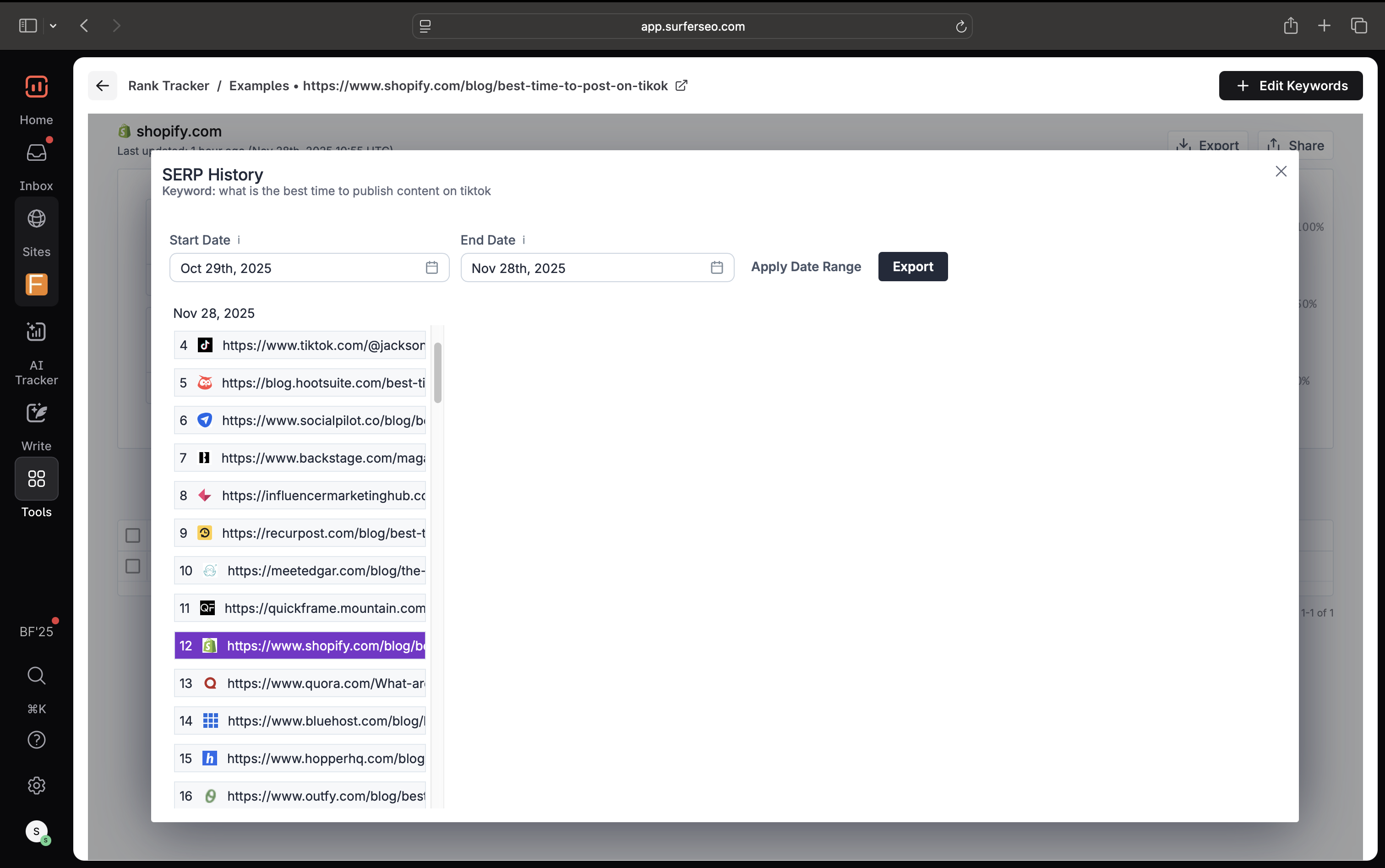
Task: Click the Start Date info icon
Action: point(239,240)
